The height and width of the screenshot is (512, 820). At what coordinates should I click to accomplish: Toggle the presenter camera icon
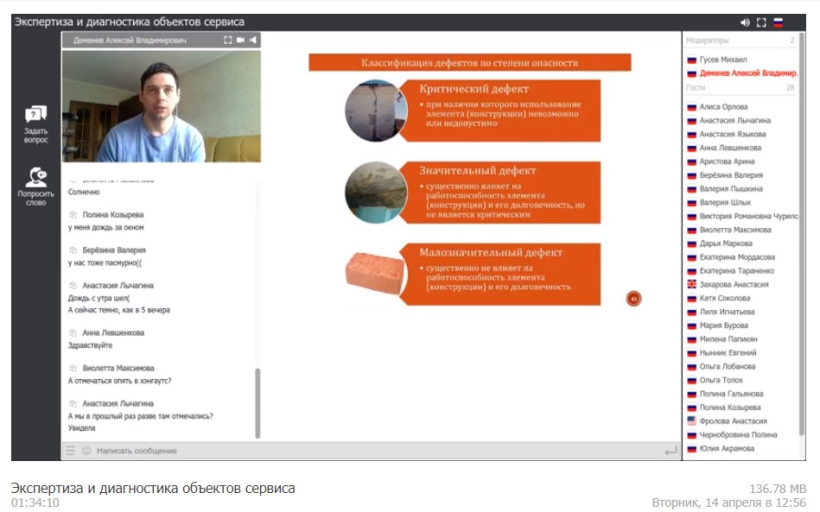(x=241, y=40)
